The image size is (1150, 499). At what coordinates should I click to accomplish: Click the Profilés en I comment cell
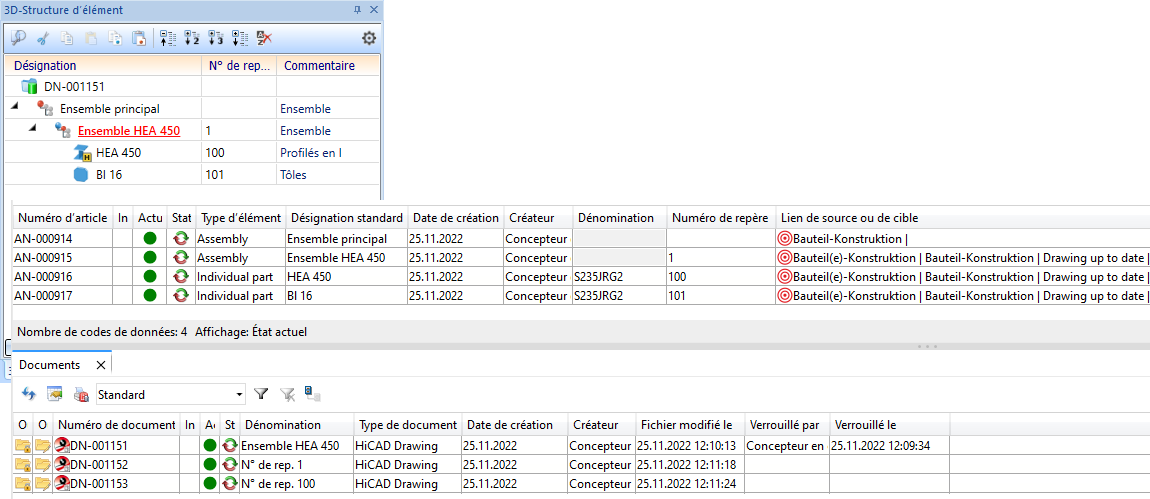[x=329, y=153]
